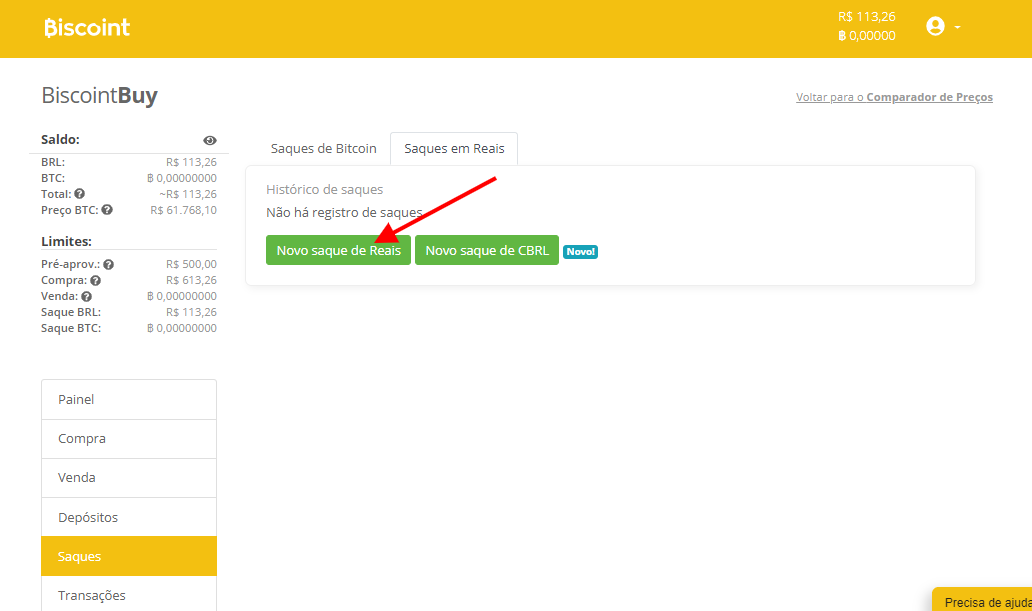This screenshot has width=1032, height=611.
Task: Open Compra in the sidebar menu
Action: pyautogui.click(x=129, y=438)
